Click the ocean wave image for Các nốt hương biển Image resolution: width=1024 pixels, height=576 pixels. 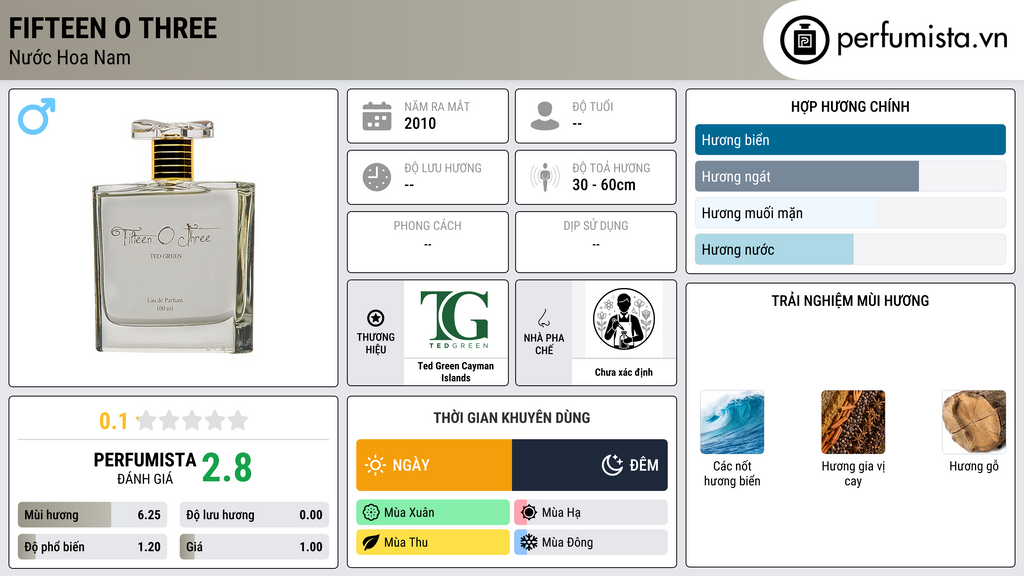[x=732, y=422]
